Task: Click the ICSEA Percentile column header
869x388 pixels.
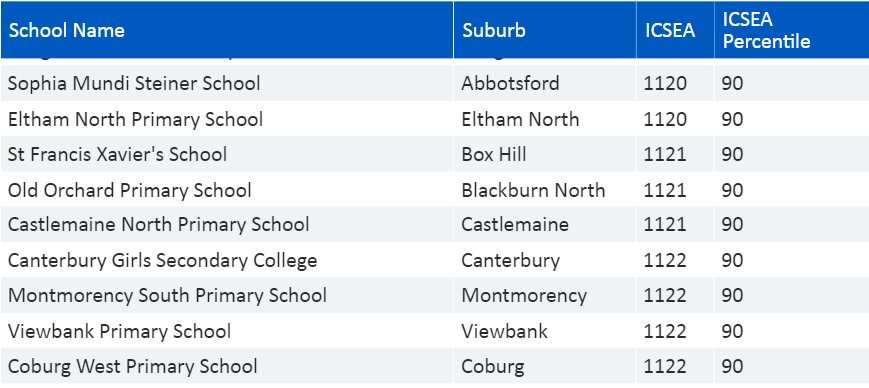Action: point(766,30)
